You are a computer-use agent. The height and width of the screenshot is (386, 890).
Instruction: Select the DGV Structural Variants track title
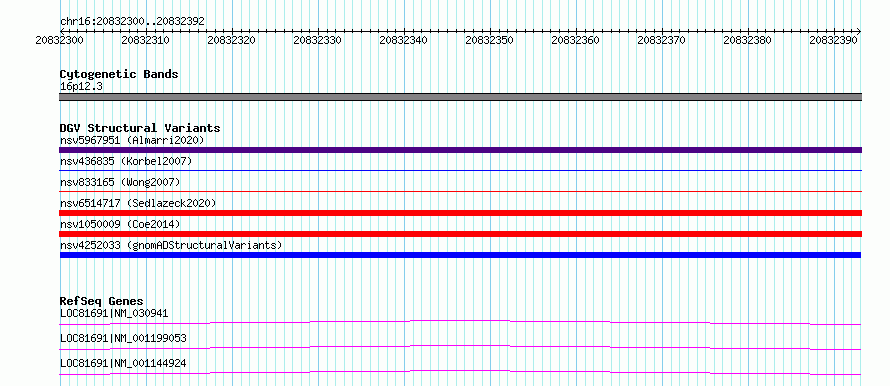click(x=140, y=128)
